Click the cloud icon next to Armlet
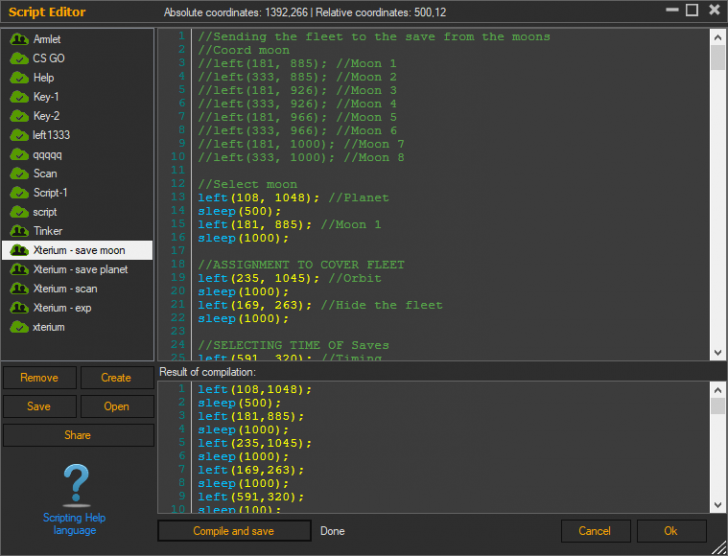The height and width of the screenshot is (556, 728). point(18,39)
